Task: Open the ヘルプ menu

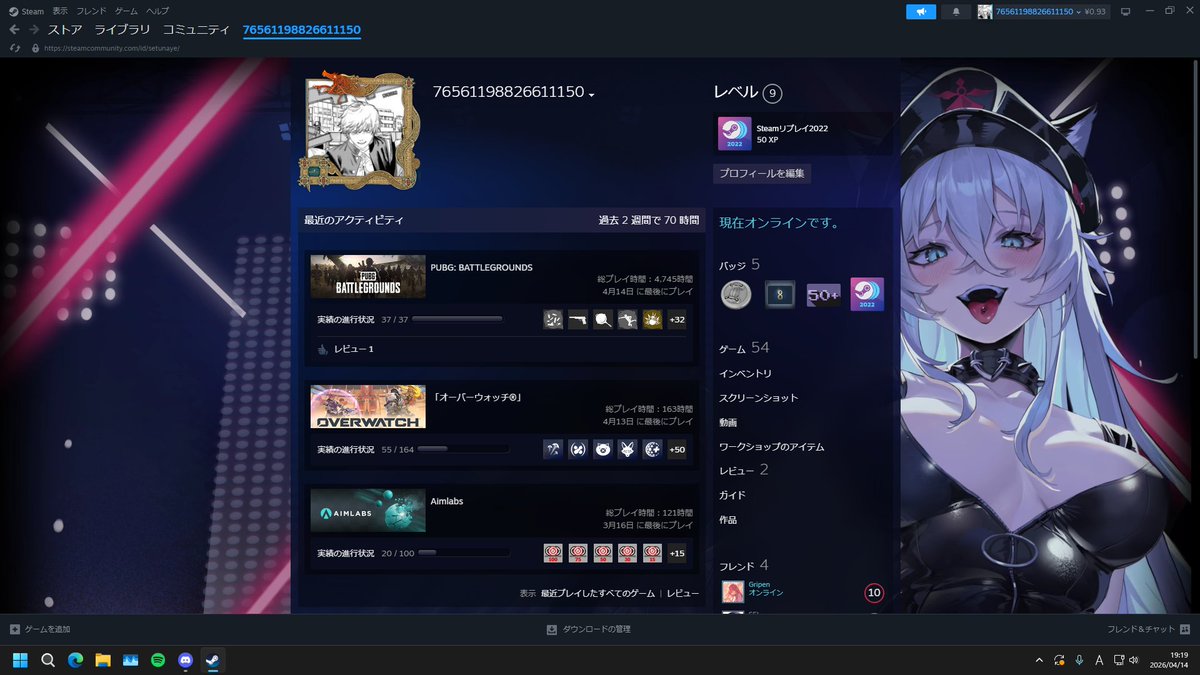Action: 158,11
